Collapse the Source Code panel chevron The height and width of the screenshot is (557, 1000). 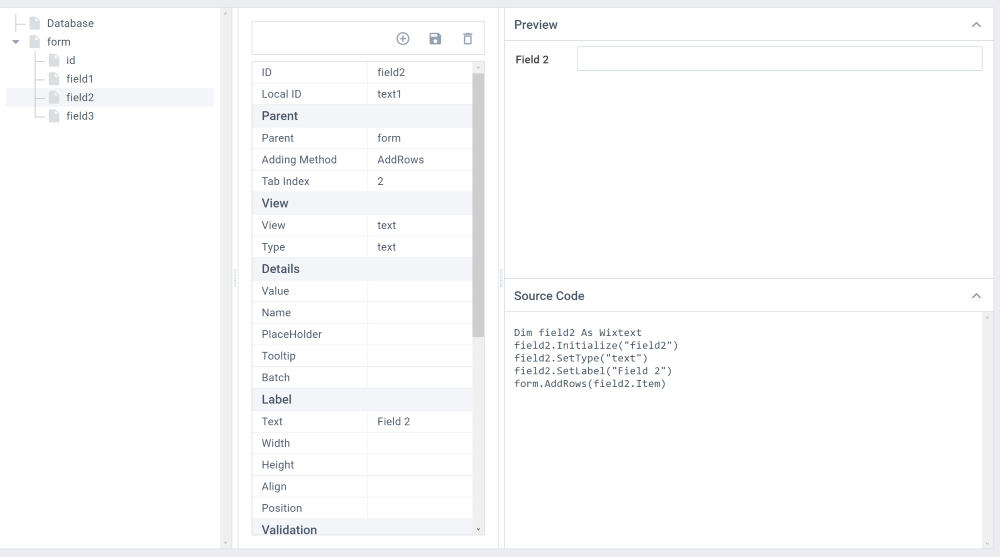pyautogui.click(x=976, y=296)
